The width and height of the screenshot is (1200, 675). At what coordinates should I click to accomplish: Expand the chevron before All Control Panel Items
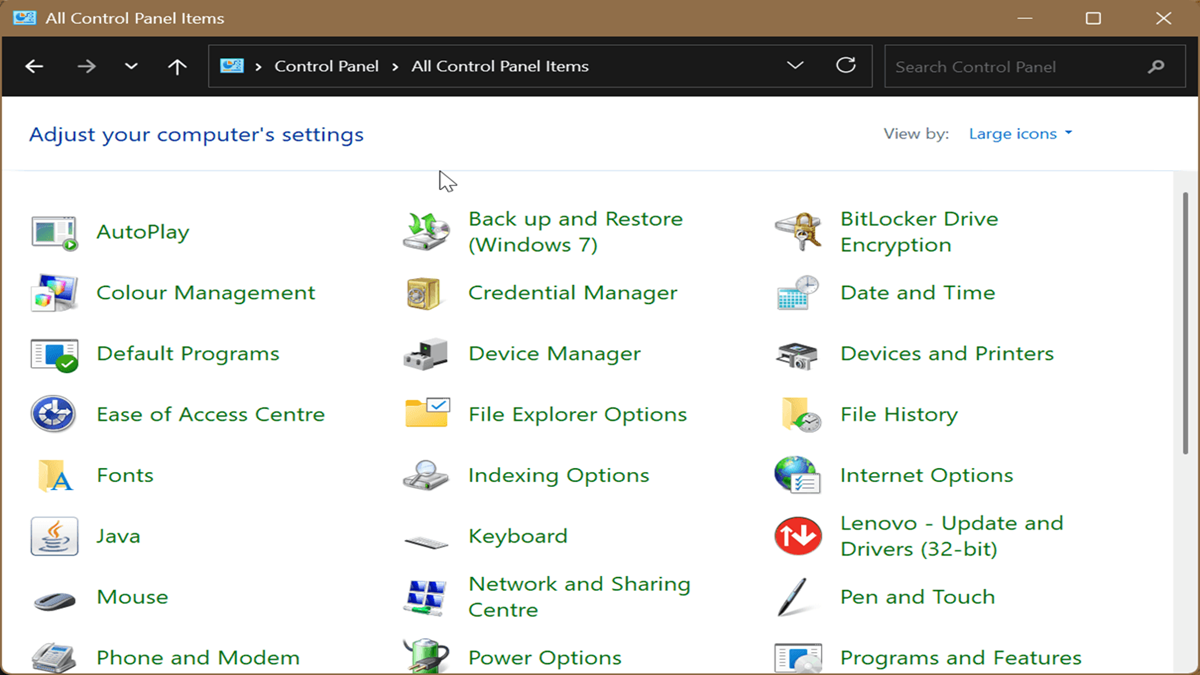coord(395,66)
